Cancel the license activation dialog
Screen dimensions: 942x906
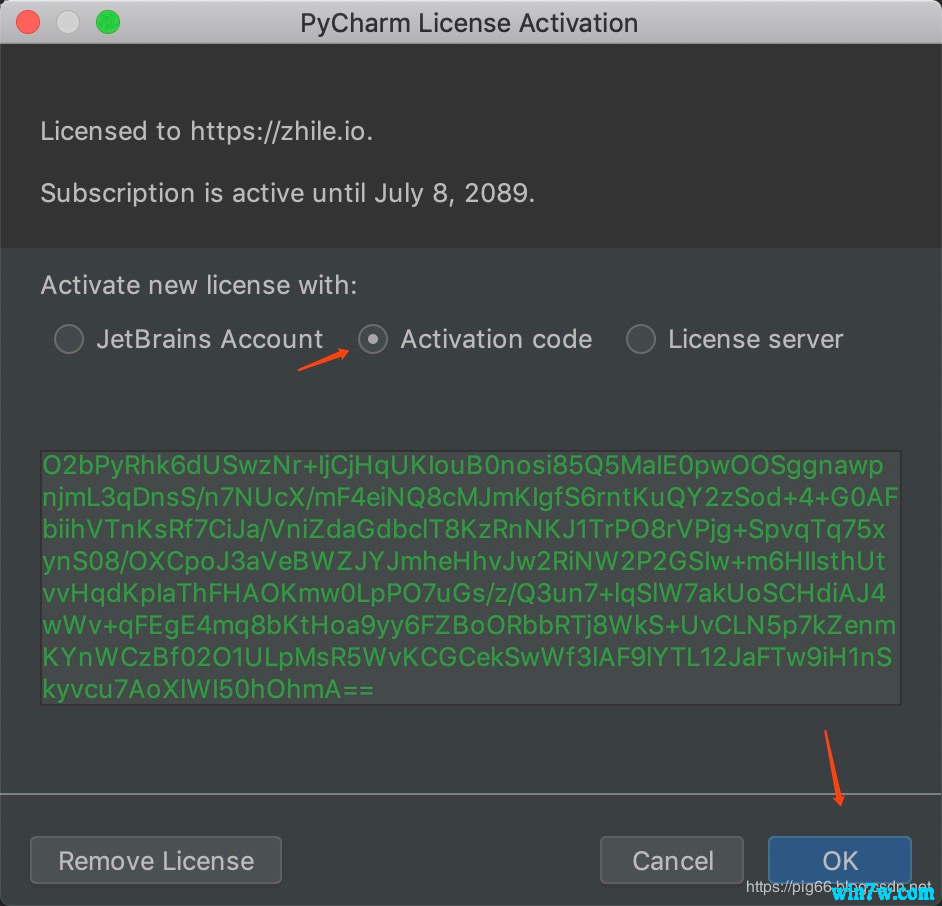(672, 861)
